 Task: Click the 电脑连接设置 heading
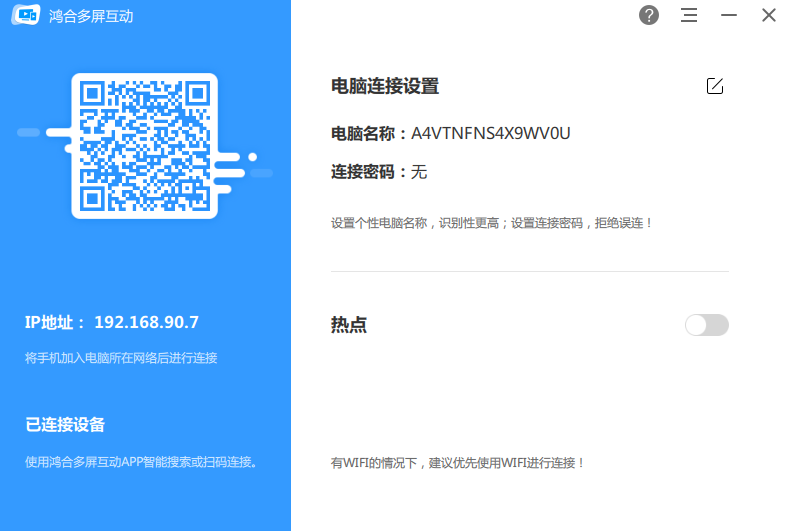tap(385, 86)
